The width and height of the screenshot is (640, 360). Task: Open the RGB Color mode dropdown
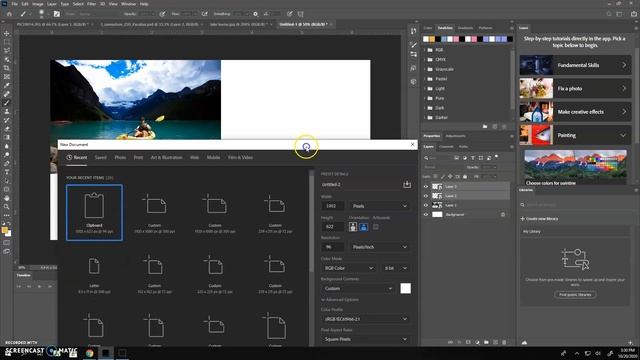tap(348, 268)
